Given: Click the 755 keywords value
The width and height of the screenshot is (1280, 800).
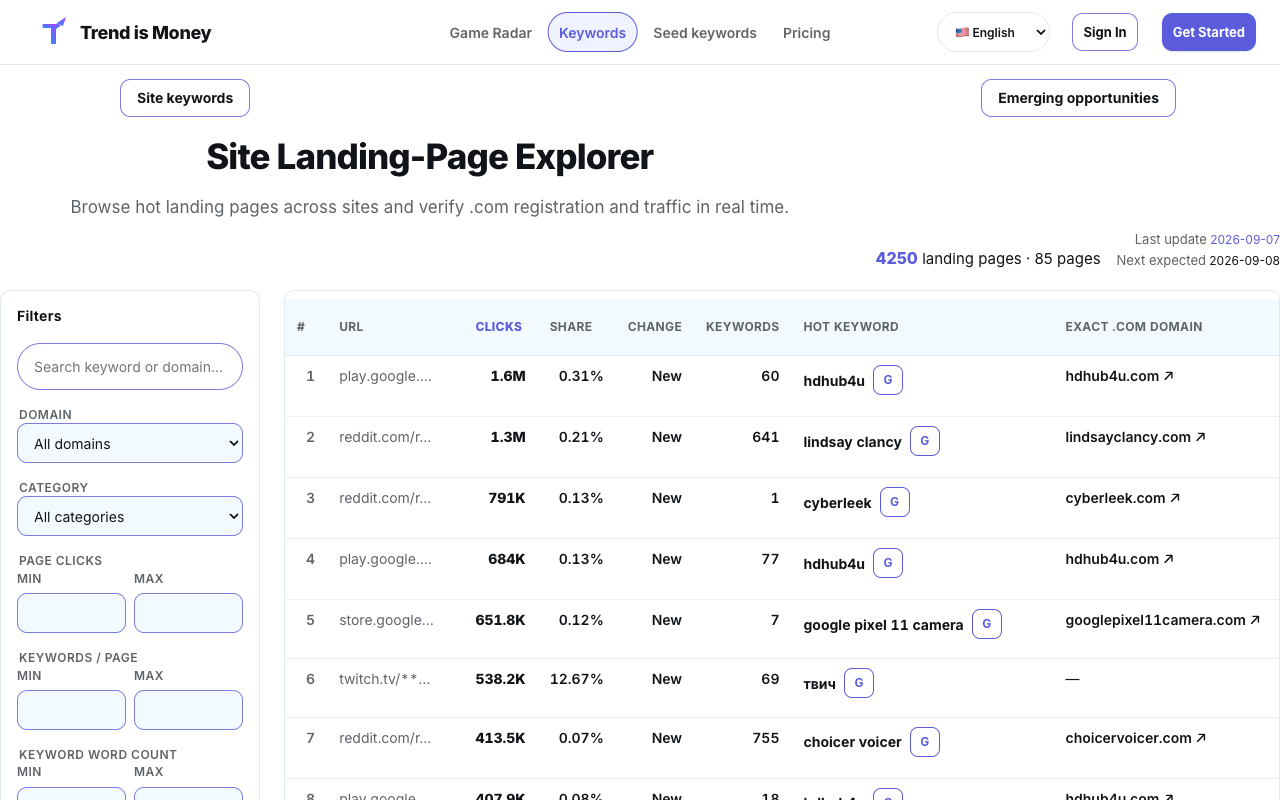Looking at the screenshot, I should pyautogui.click(x=766, y=738).
